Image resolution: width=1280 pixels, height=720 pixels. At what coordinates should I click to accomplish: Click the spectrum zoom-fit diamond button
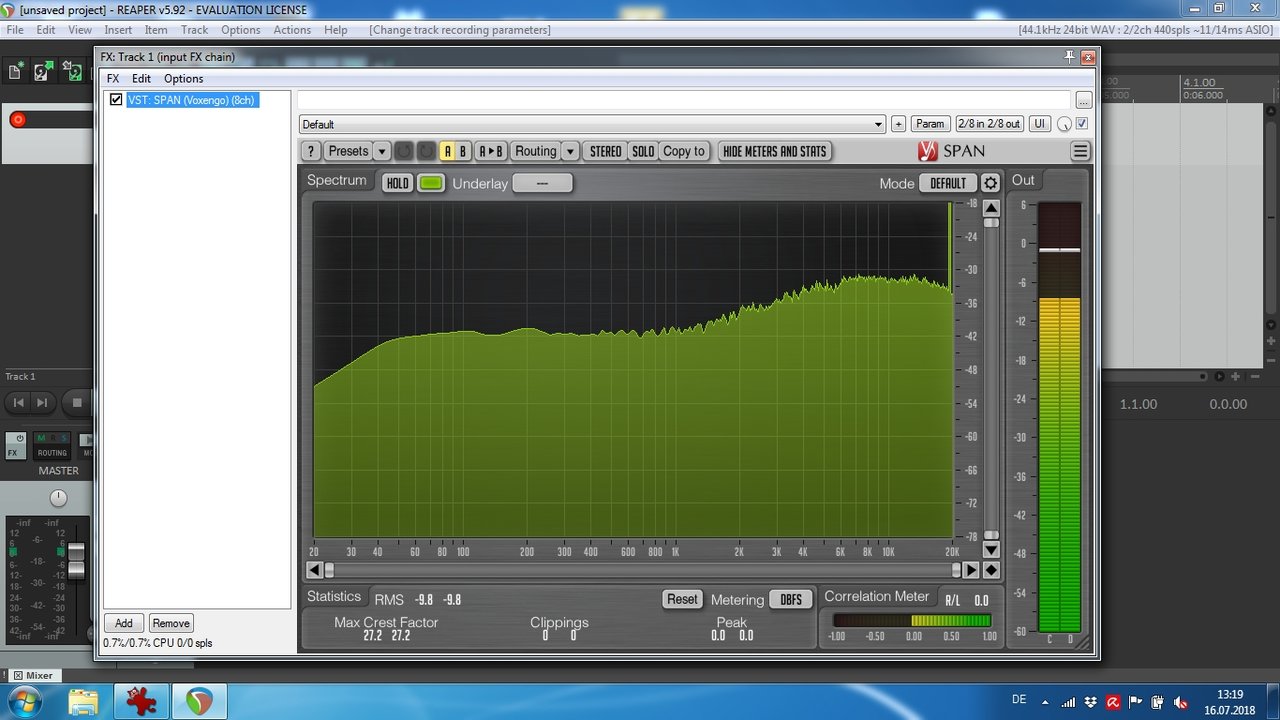(x=991, y=570)
